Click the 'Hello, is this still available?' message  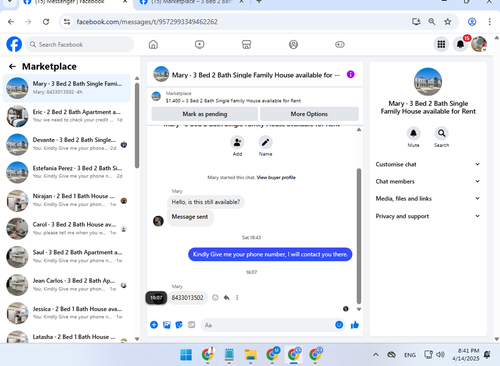pyautogui.click(x=206, y=202)
